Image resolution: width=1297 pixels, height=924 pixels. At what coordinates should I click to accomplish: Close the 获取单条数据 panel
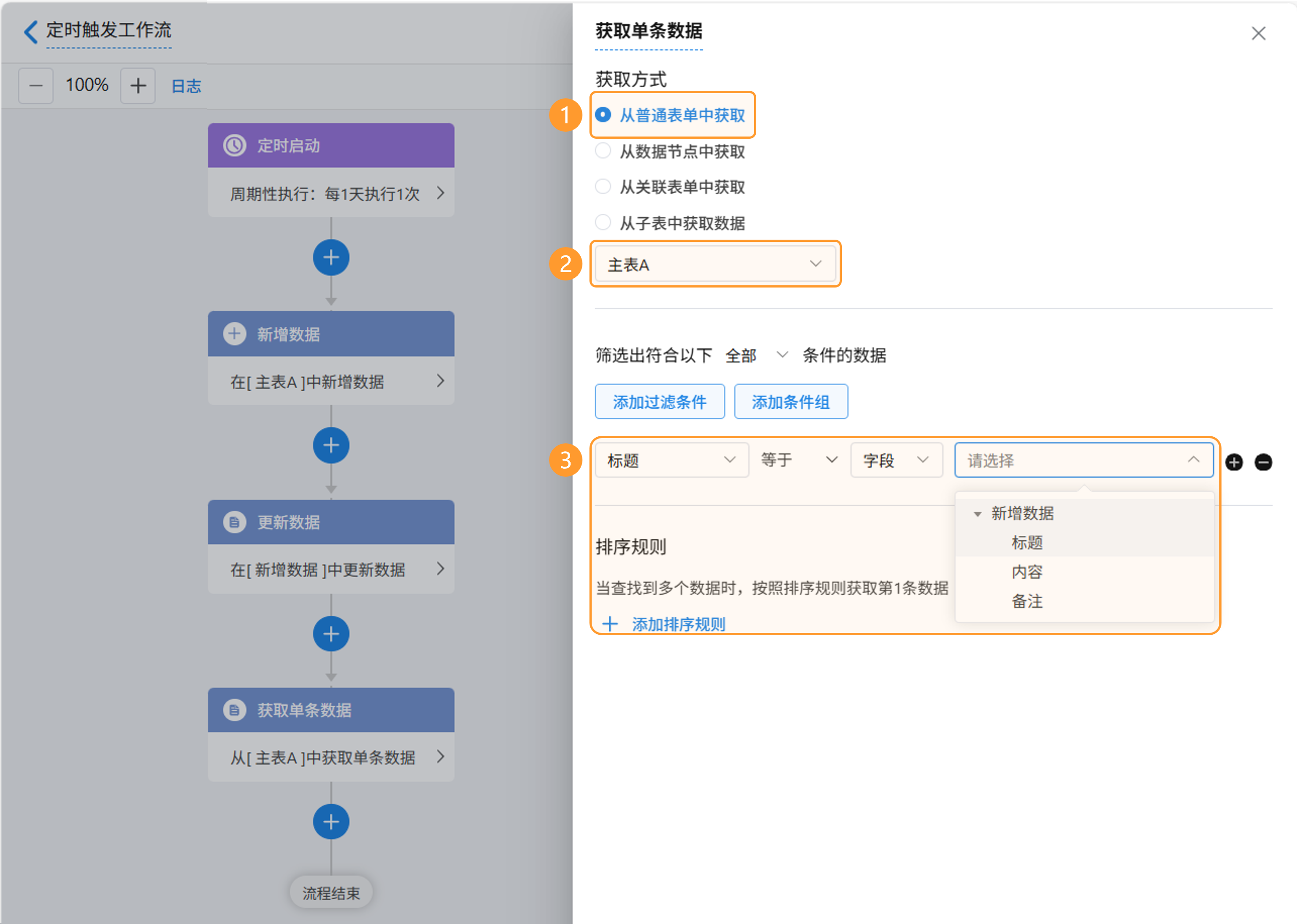coord(1258,33)
